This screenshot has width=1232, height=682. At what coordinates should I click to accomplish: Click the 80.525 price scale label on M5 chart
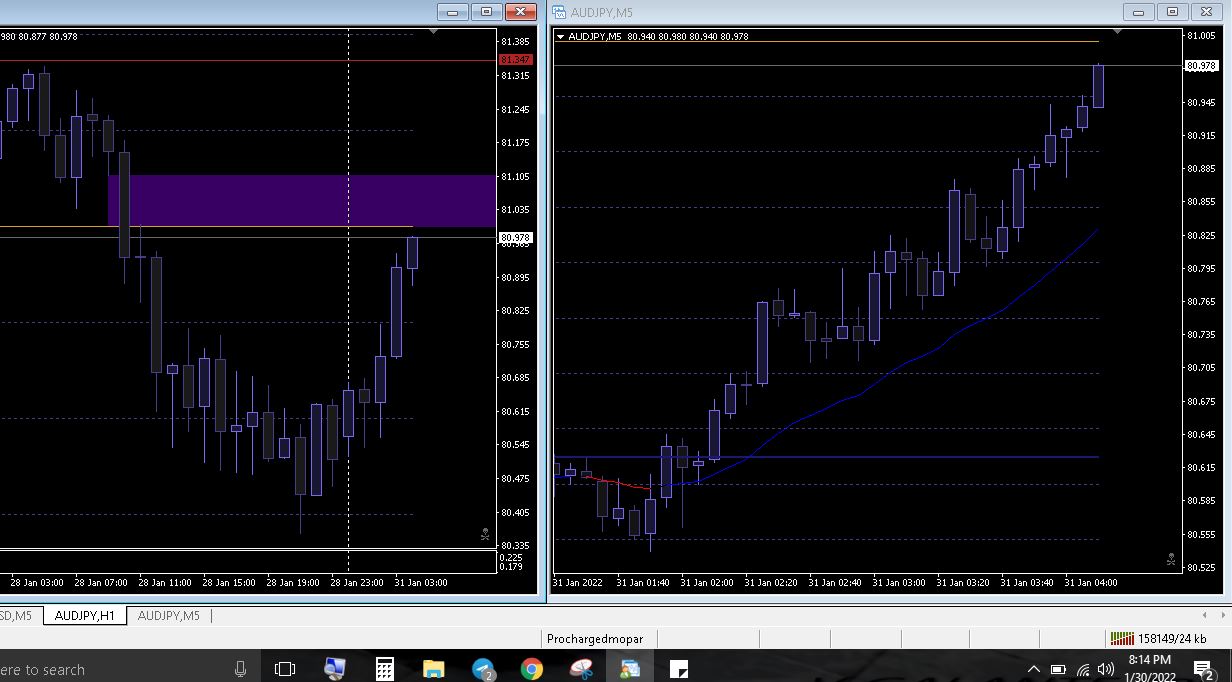click(1200, 568)
